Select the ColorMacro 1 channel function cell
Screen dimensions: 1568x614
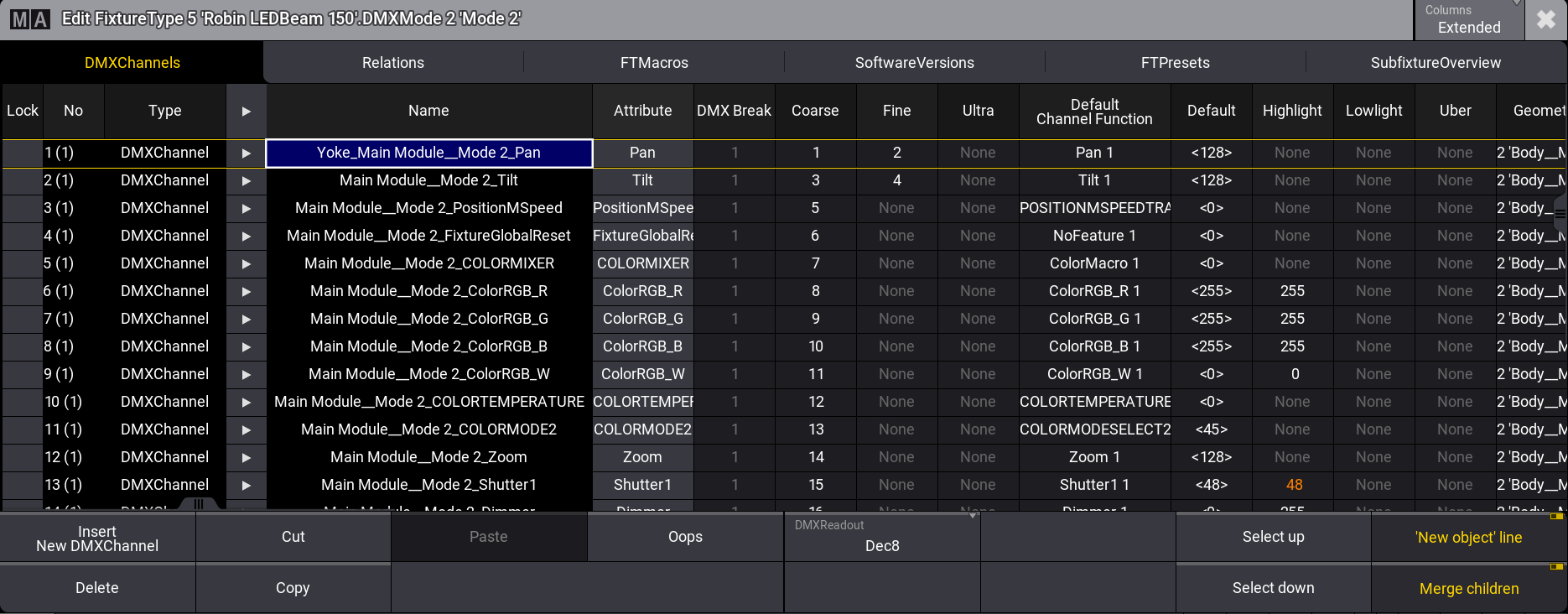[1095, 263]
